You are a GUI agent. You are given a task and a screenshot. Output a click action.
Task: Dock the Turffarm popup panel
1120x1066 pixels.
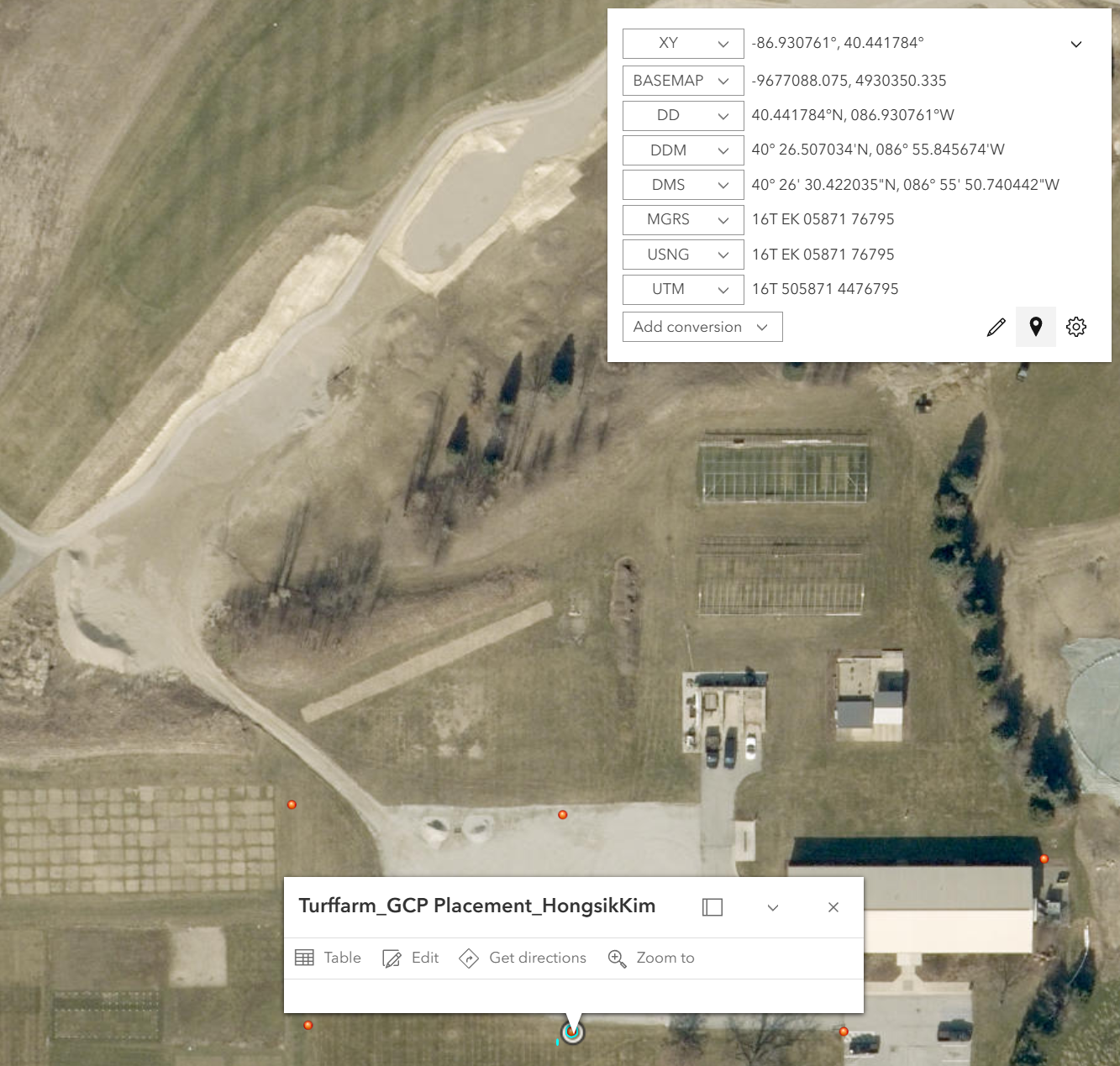(x=712, y=907)
